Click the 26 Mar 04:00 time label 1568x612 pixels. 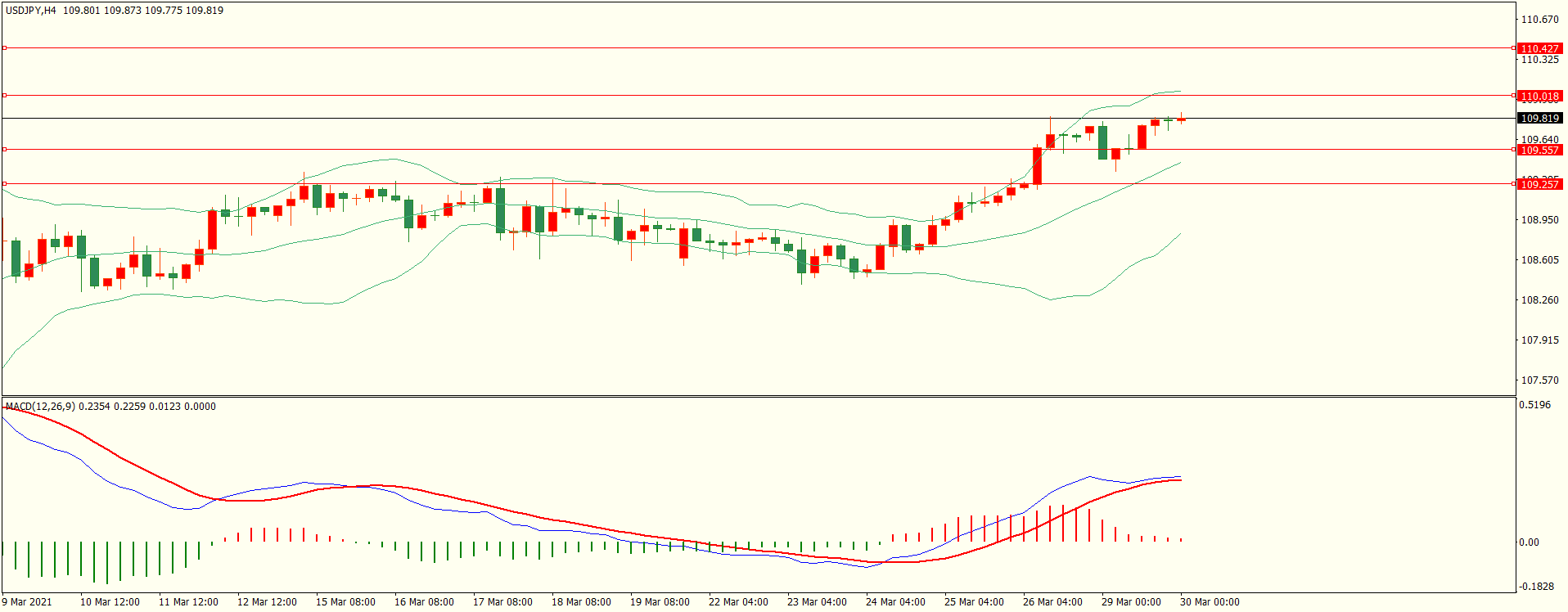[1052, 602]
